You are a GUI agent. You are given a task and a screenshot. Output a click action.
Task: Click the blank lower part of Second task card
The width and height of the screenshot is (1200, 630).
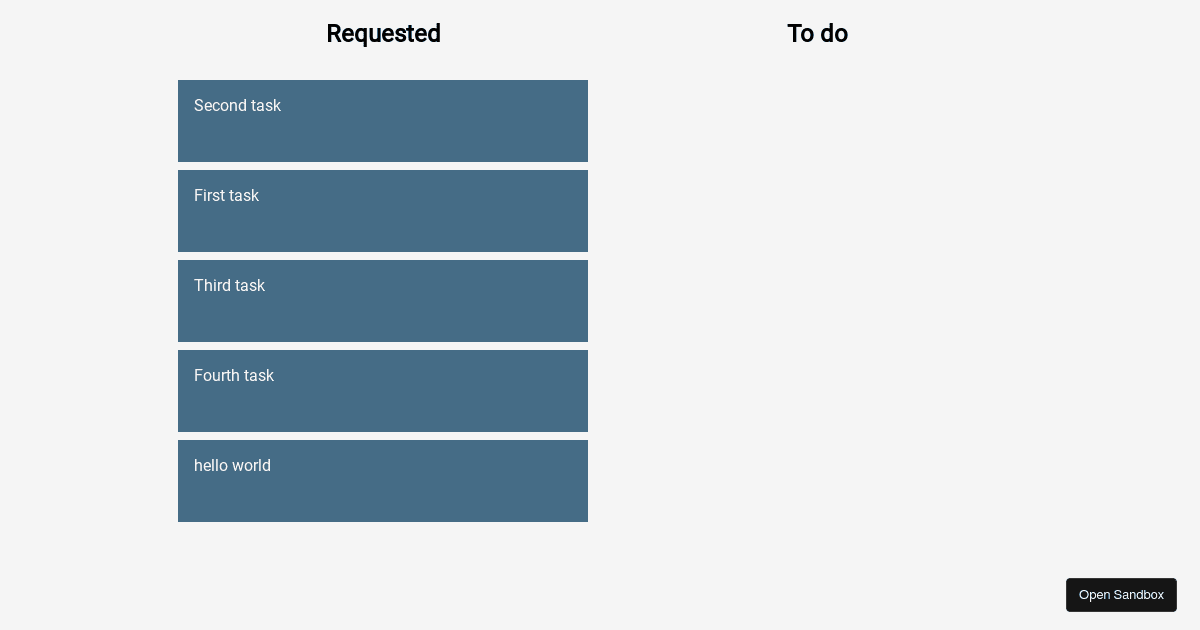click(383, 143)
